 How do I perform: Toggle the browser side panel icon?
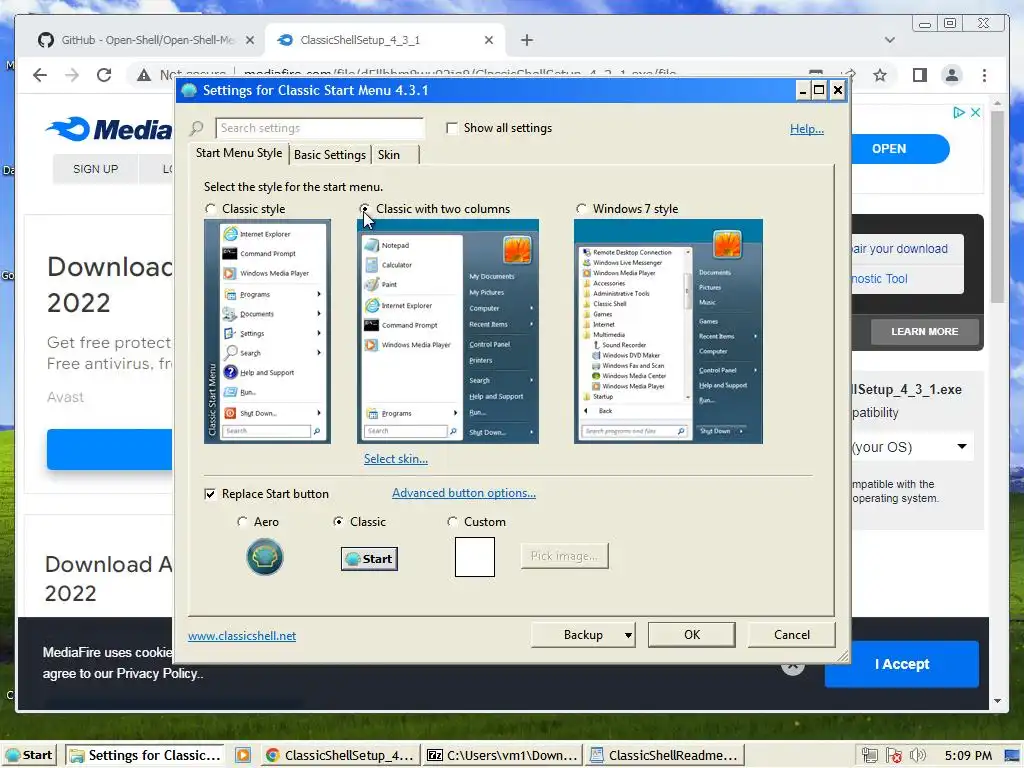point(920,75)
